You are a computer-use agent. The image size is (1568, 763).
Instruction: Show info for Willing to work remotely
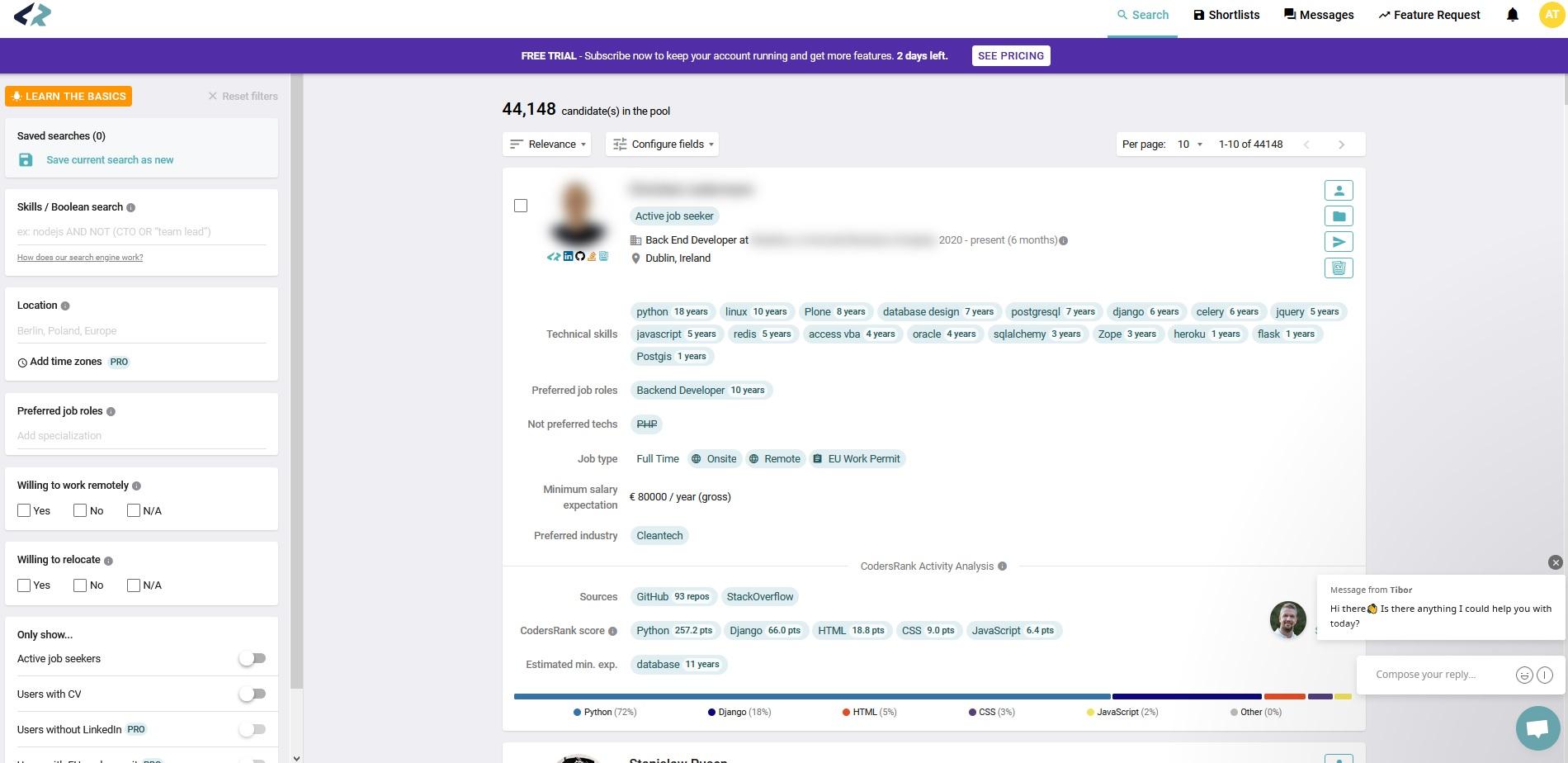point(136,486)
